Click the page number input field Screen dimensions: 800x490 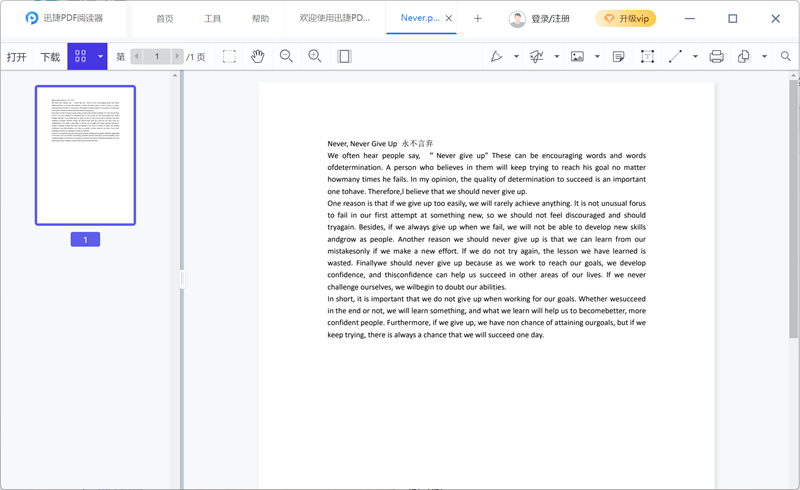157,56
